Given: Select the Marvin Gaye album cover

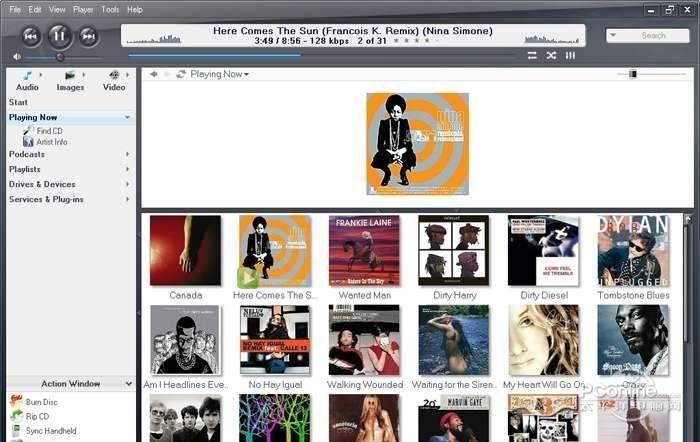Looking at the screenshot, I should [x=454, y=418].
